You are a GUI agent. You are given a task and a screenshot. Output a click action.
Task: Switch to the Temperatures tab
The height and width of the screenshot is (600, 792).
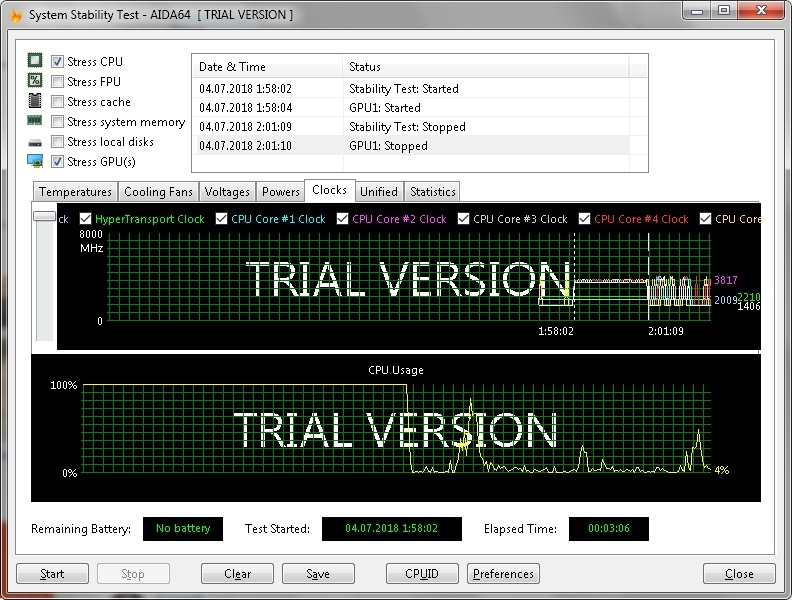coord(75,192)
